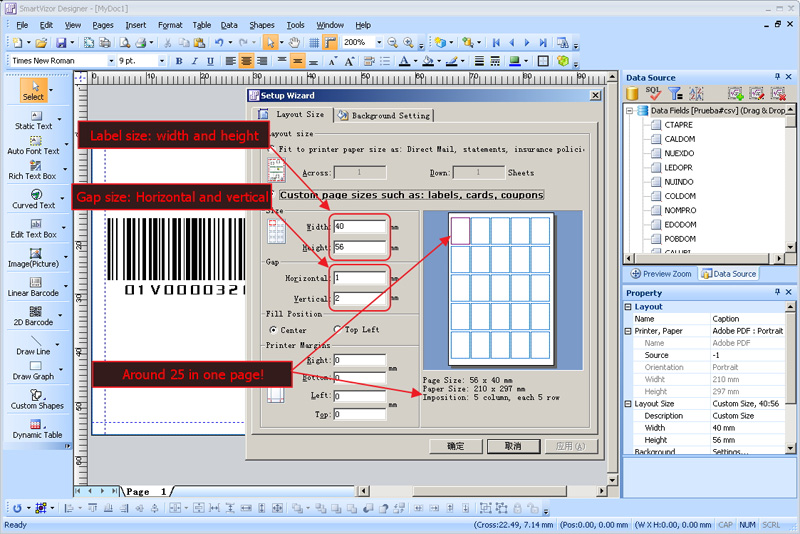
Task: Toggle Bold formatting
Action: pos(179,61)
